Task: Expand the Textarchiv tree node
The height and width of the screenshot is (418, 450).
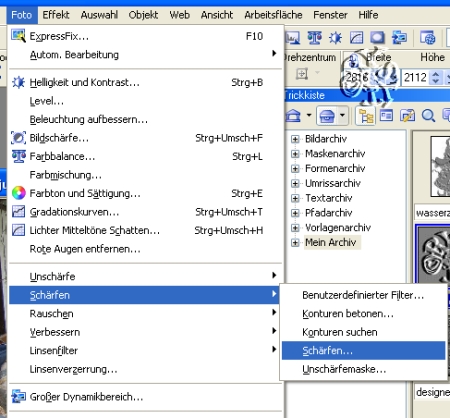Action: [295, 198]
